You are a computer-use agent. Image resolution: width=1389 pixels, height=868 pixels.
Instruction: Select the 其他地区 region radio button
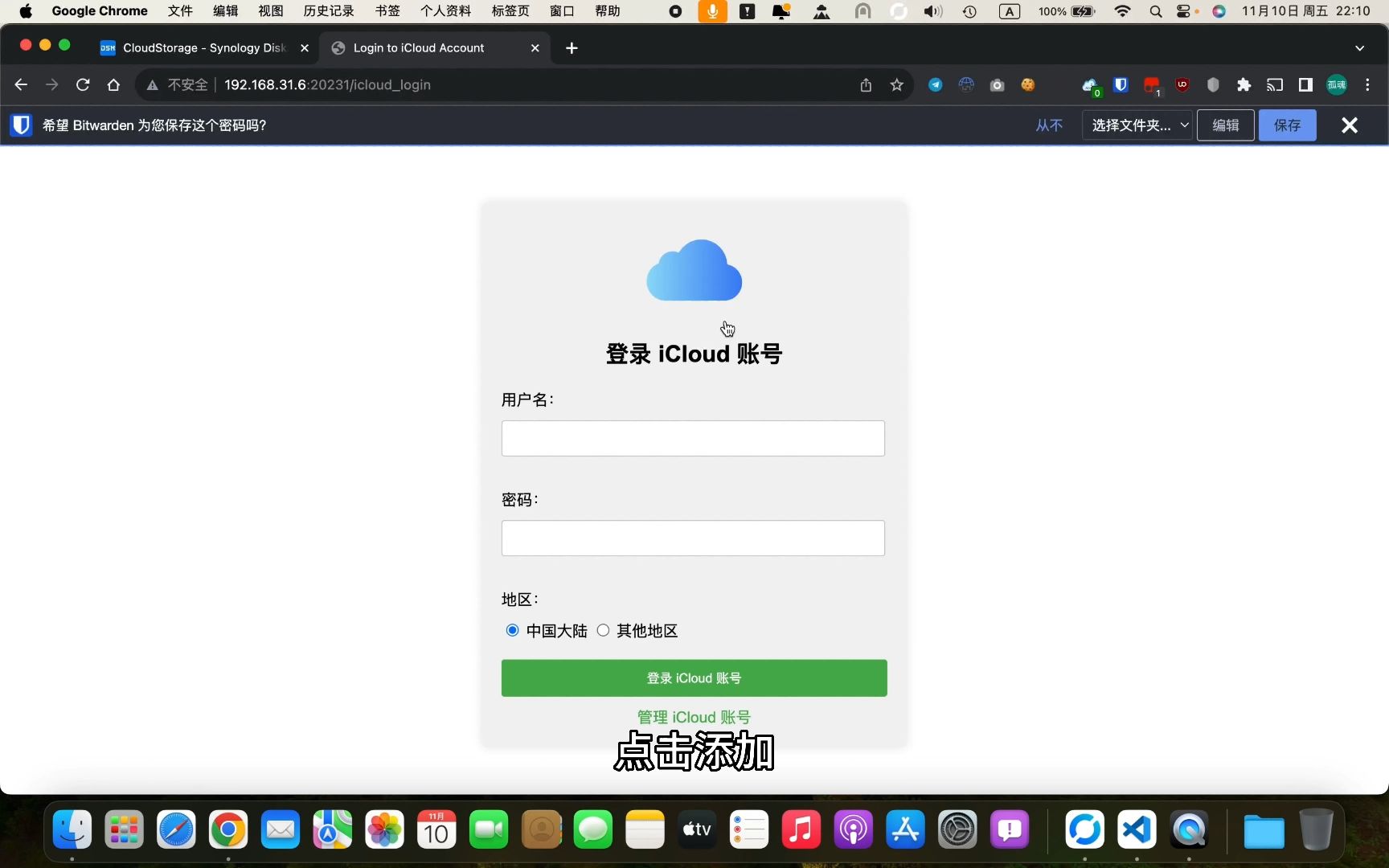[603, 630]
